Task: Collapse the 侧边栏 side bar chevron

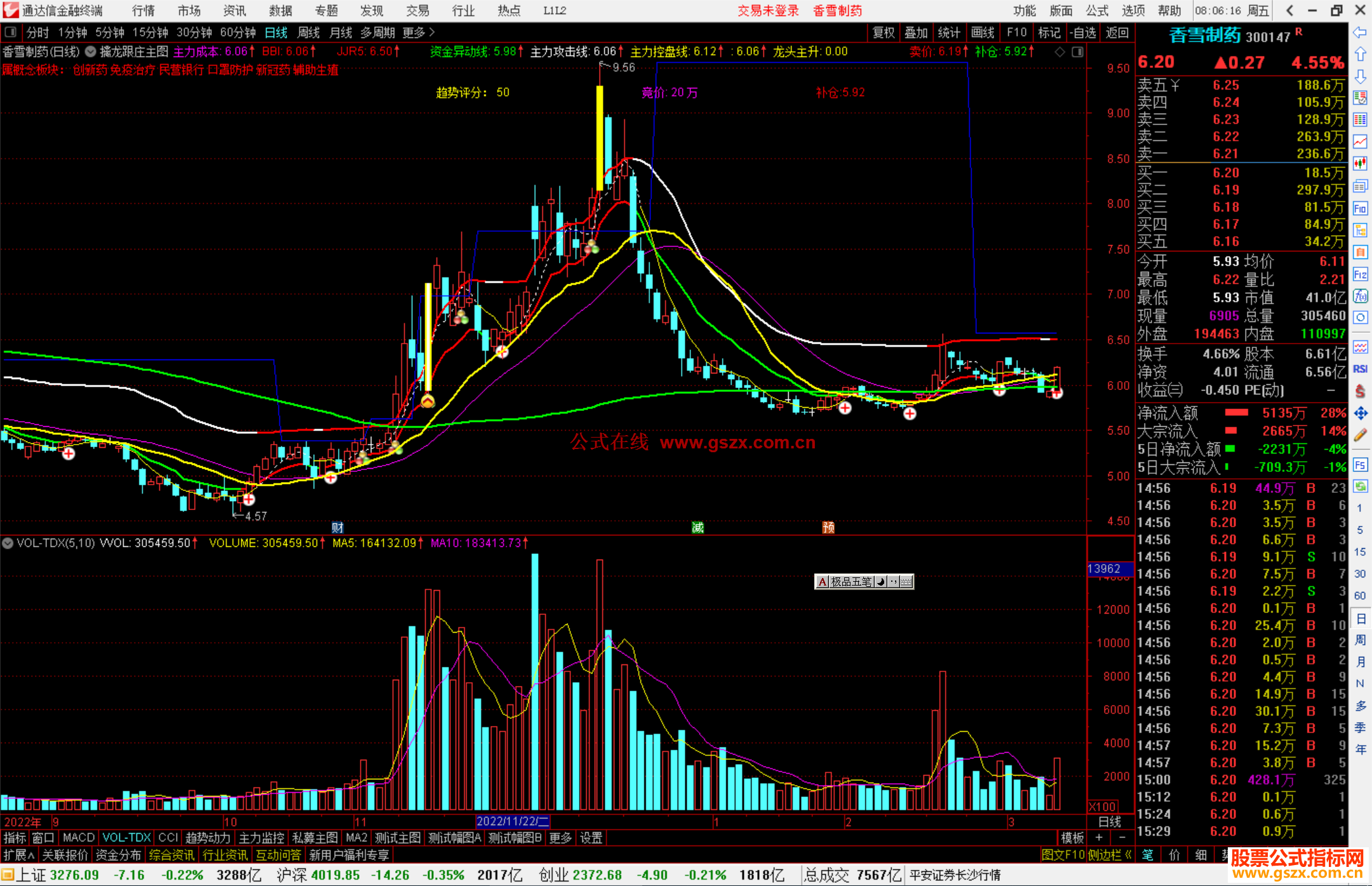Action: (1128, 855)
